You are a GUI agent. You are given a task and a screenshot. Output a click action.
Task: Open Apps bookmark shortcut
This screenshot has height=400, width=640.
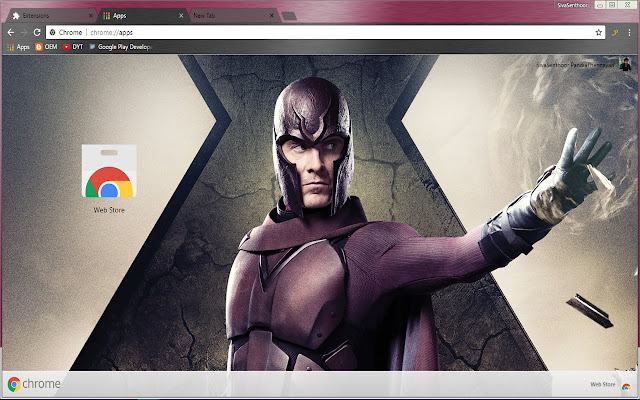pyautogui.click(x=18, y=47)
